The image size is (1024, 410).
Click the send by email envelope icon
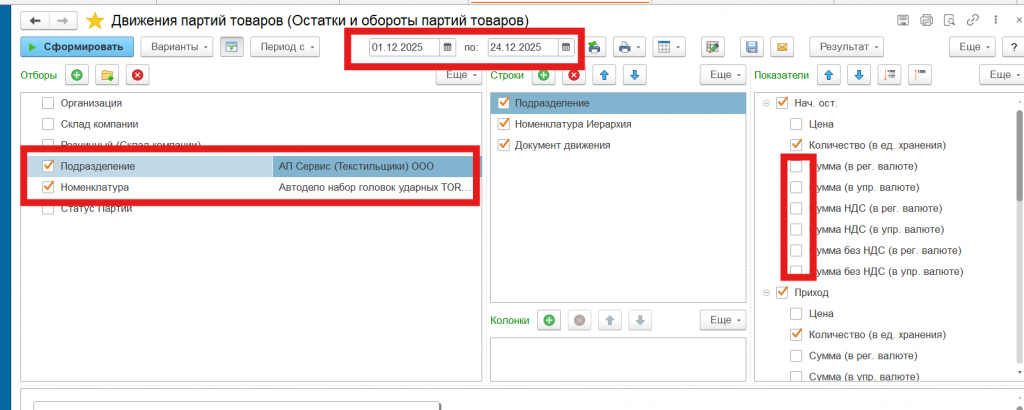(783, 46)
